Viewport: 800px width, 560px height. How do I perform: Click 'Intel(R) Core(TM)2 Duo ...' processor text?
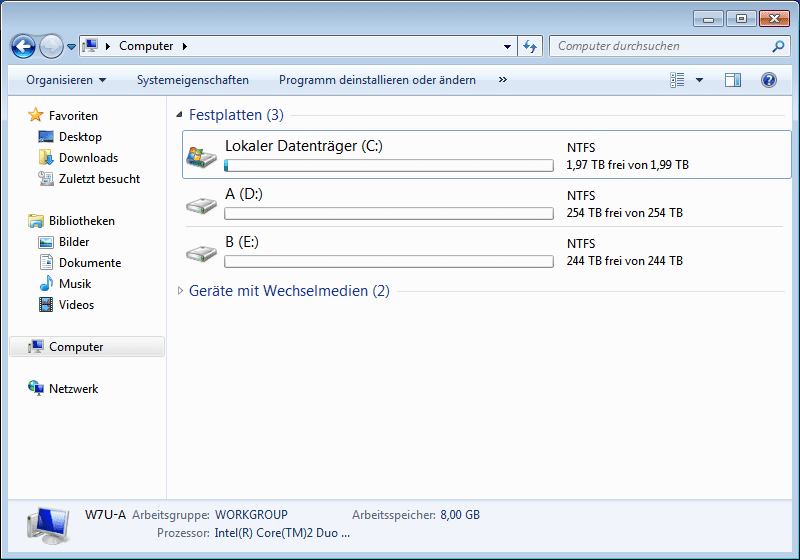tap(282, 533)
